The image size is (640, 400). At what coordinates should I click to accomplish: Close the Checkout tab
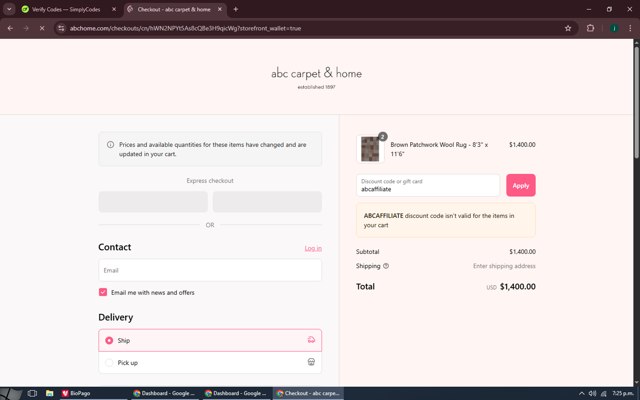[x=220, y=9]
